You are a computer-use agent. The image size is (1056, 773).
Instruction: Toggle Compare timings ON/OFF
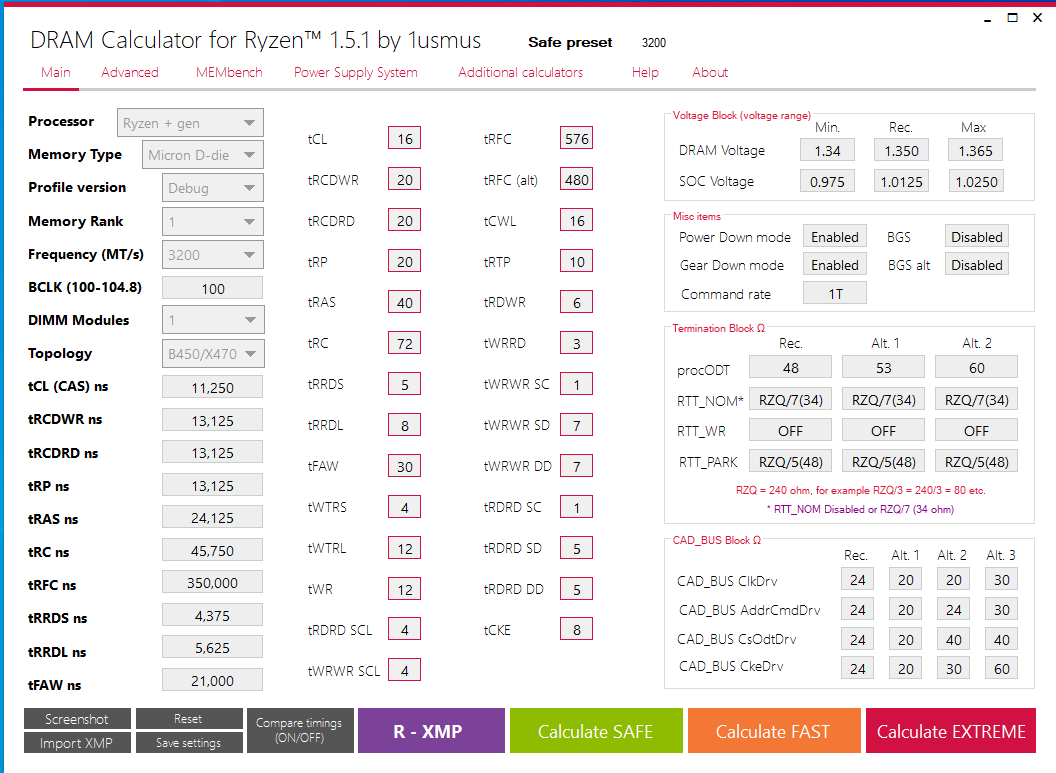point(299,731)
